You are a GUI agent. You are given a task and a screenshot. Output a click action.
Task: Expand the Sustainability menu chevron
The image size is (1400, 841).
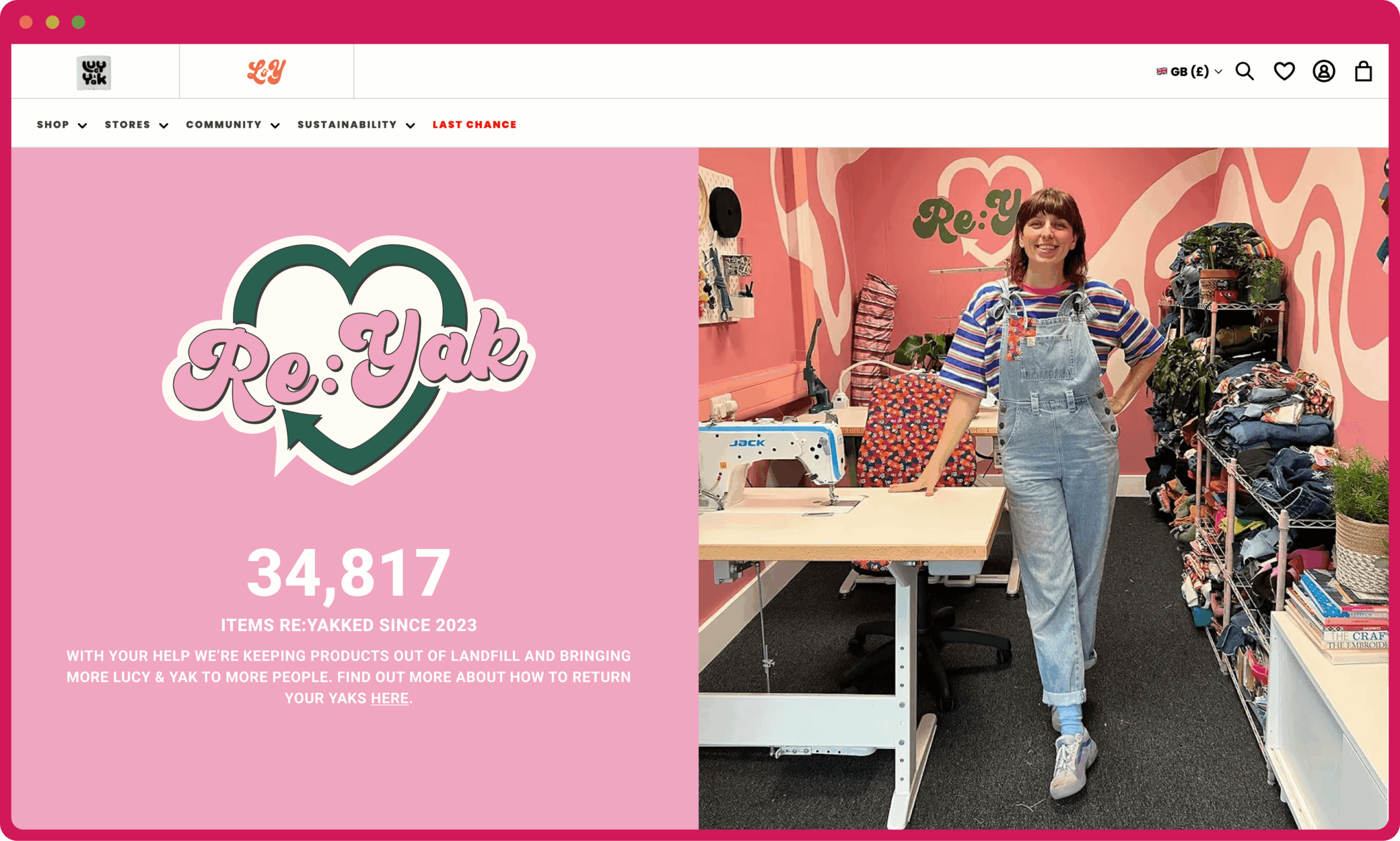410,125
